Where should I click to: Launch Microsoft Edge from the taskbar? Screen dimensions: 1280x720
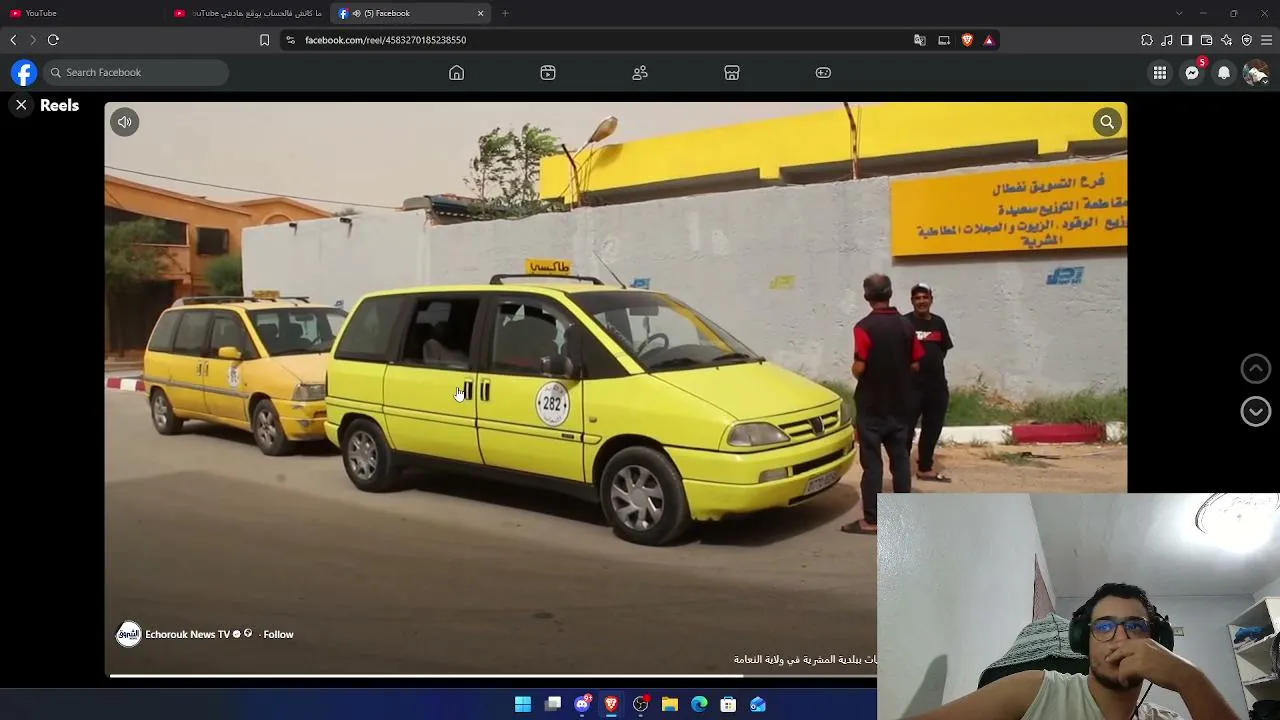(699, 705)
